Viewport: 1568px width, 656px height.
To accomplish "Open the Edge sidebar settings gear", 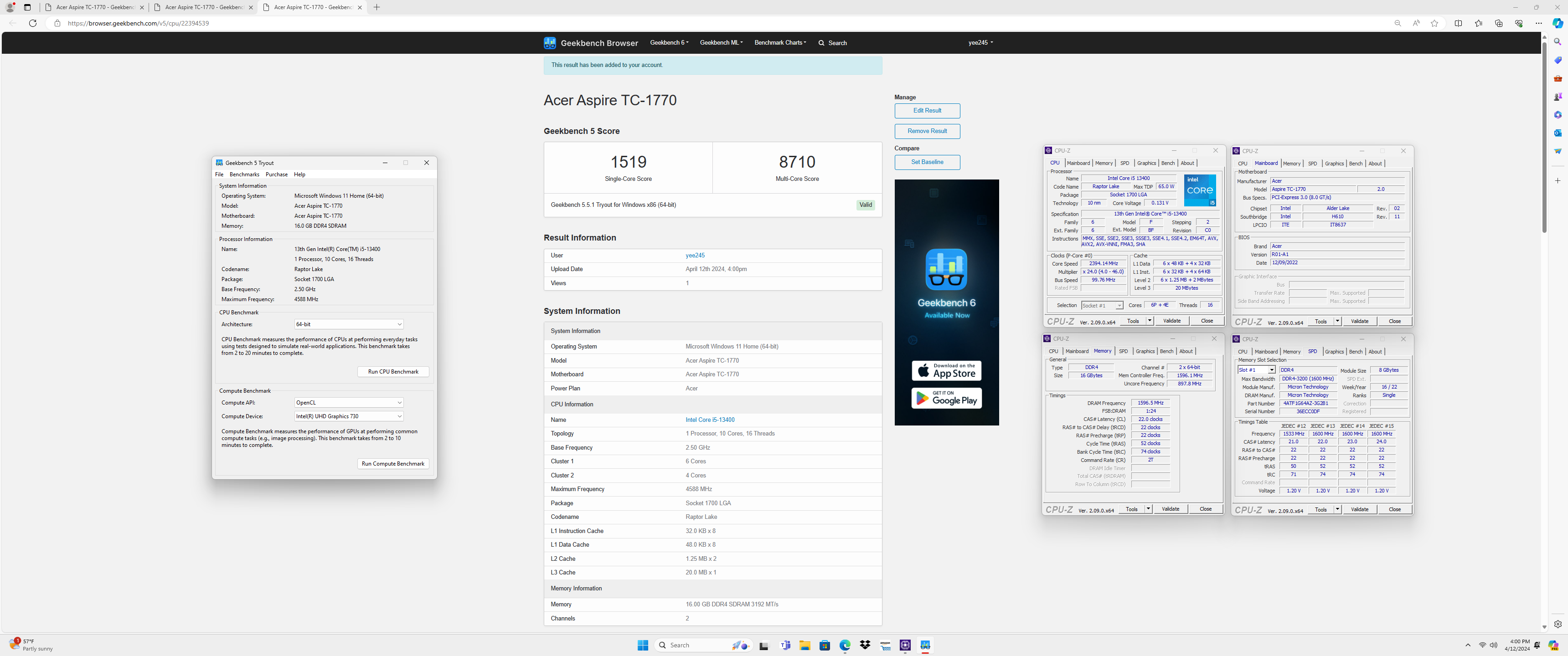I will (1558, 624).
